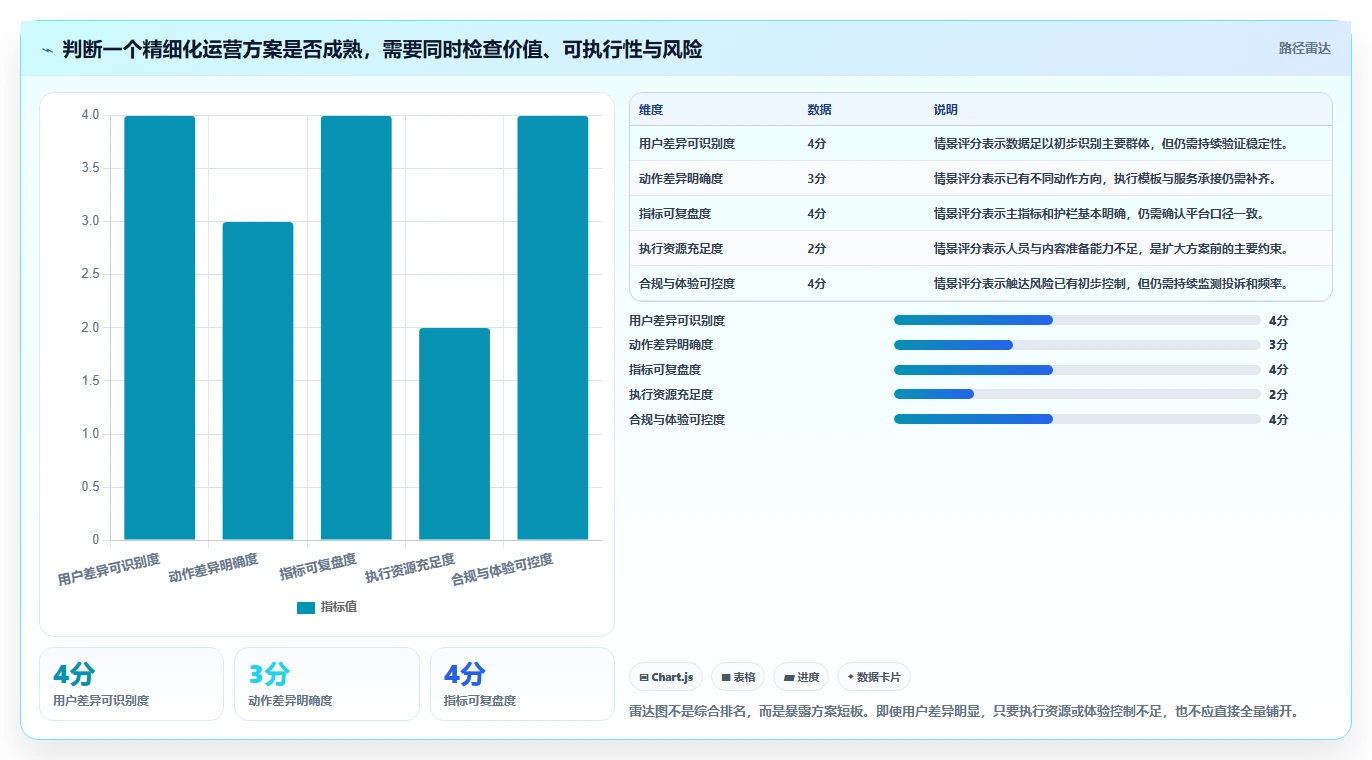The height and width of the screenshot is (760, 1372).
Task: Click the 2.5 tick on the chart y-axis
Action: point(90,275)
